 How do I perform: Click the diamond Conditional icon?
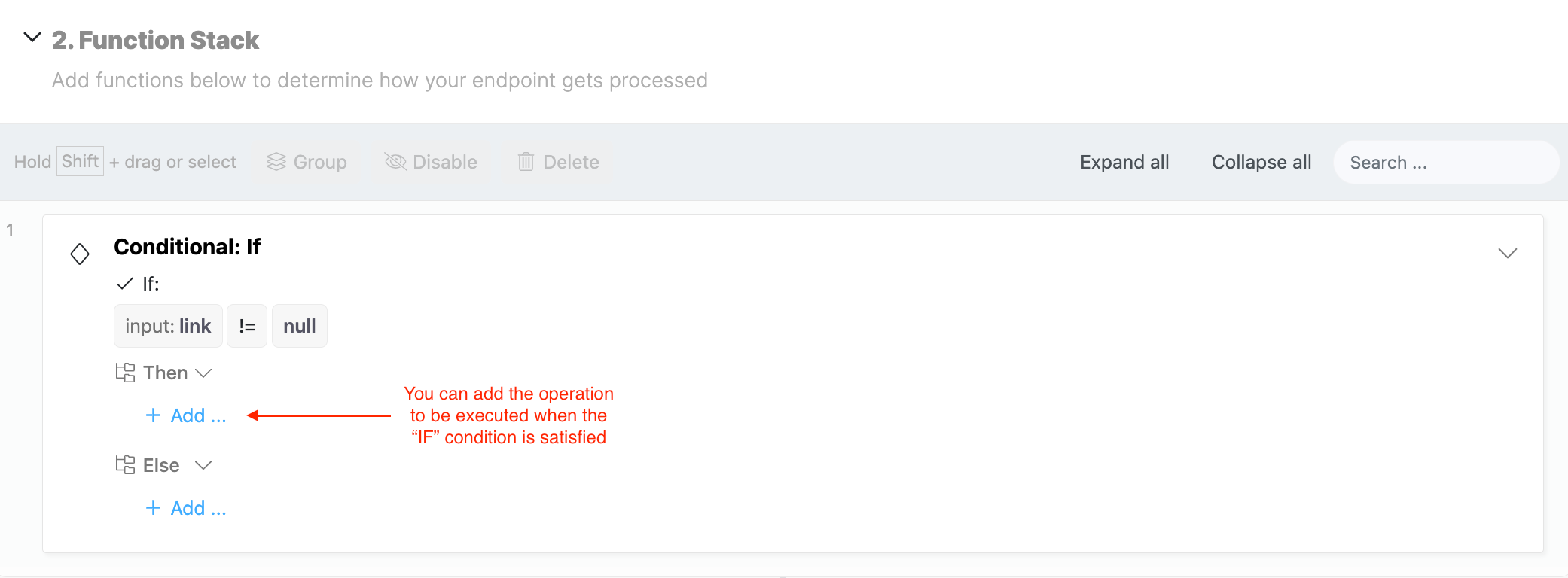pyautogui.click(x=80, y=254)
